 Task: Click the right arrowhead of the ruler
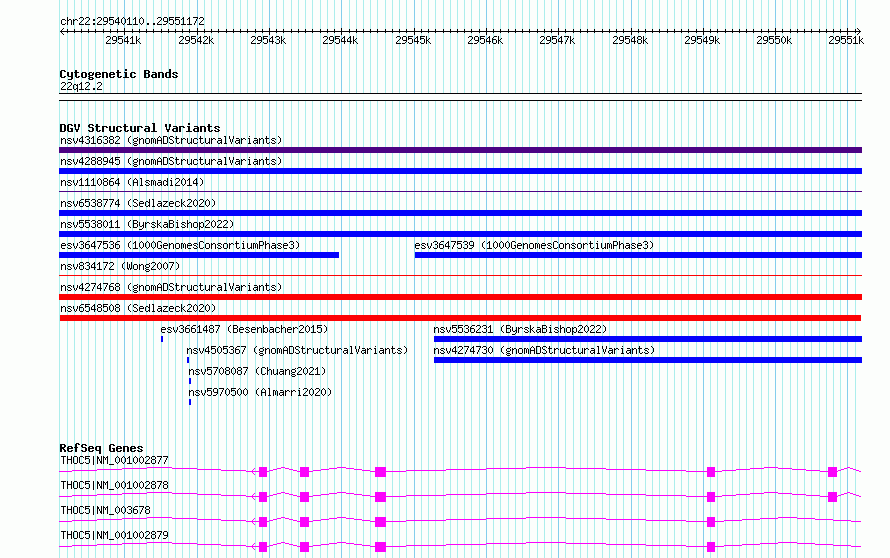click(859, 31)
